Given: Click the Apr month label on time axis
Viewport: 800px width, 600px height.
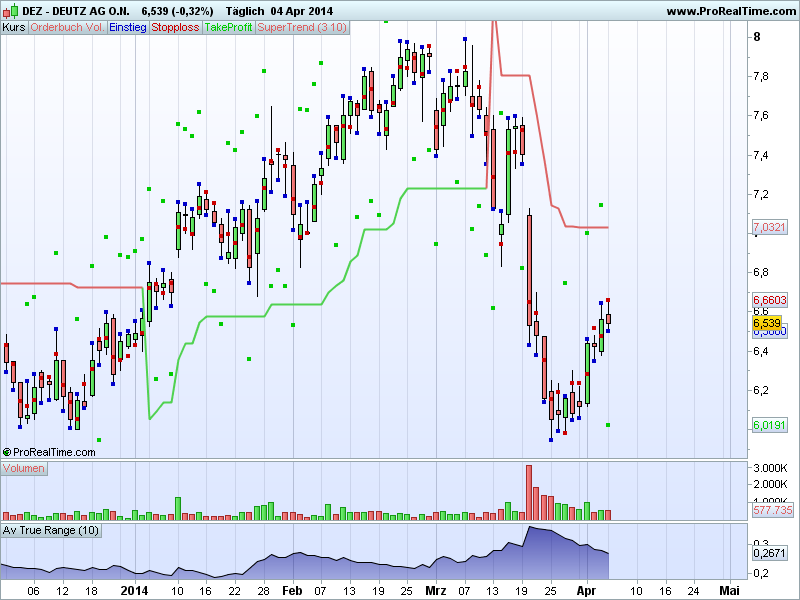Looking at the screenshot, I should (x=586, y=591).
